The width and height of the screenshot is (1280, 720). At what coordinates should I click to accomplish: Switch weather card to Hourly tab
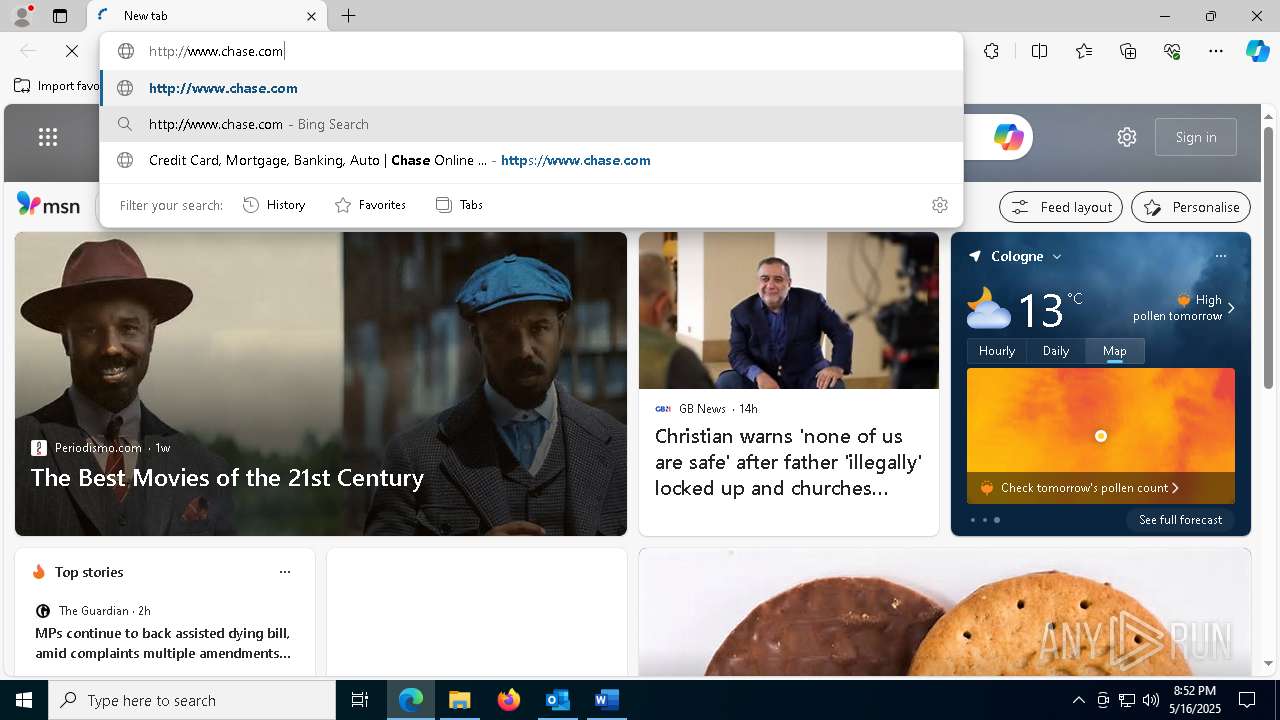tap(996, 351)
